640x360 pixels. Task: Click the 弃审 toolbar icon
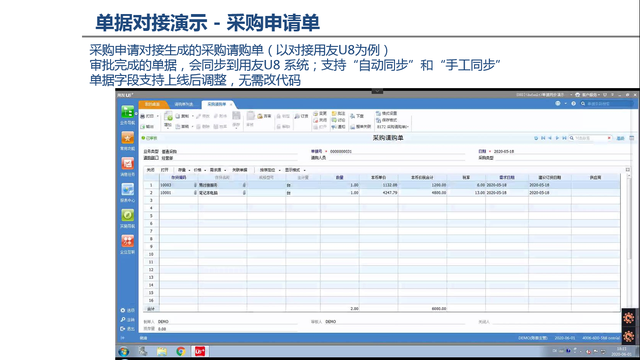(x=260, y=116)
